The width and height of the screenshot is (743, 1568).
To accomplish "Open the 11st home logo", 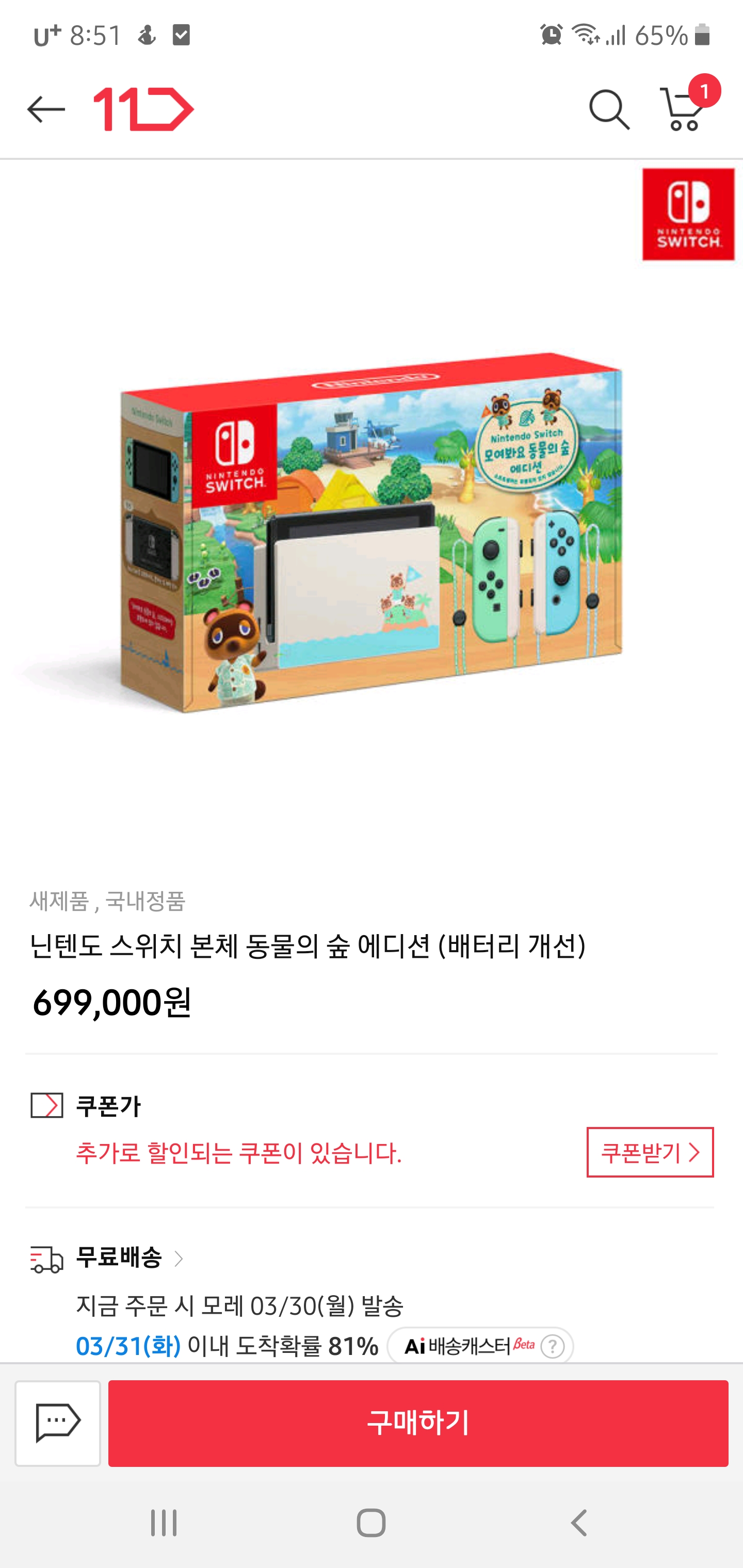I will point(144,109).
